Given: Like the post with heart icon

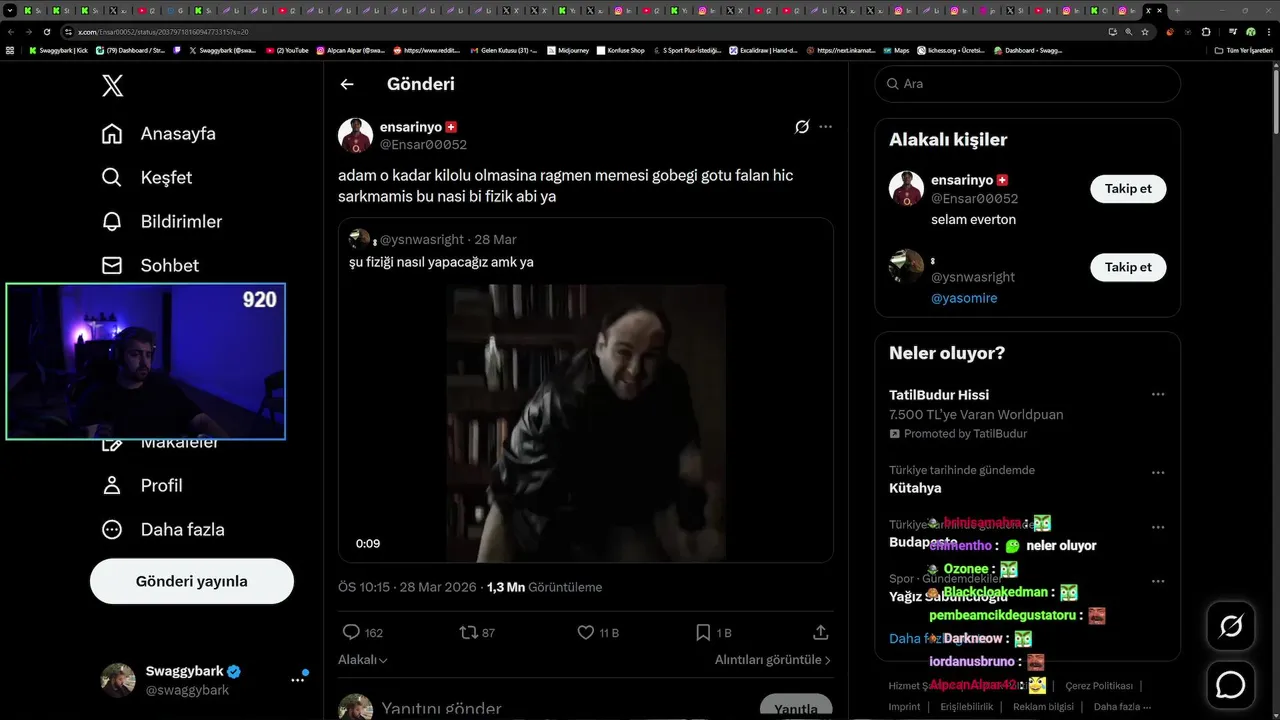Looking at the screenshot, I should pos(598,632).
